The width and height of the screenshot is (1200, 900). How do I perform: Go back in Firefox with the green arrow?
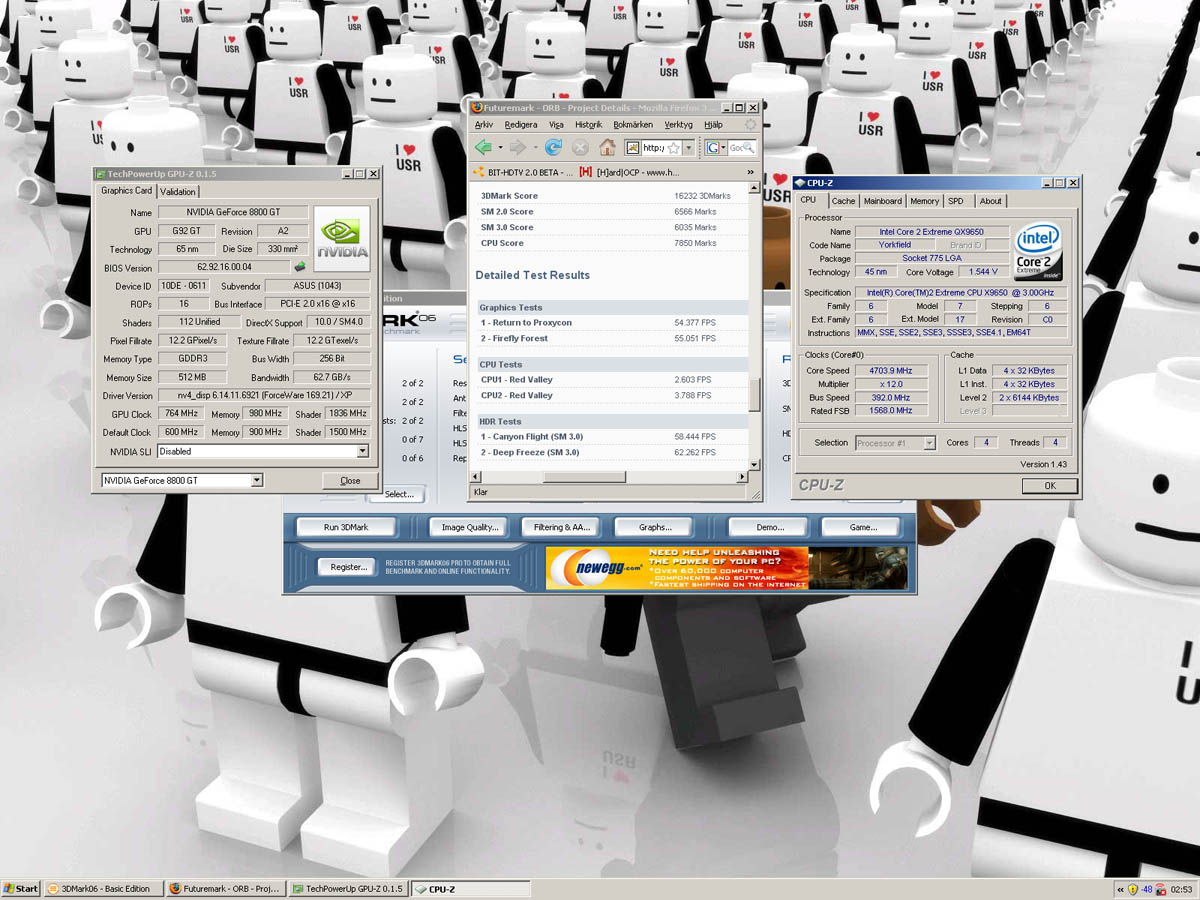(x=483, y=147)
